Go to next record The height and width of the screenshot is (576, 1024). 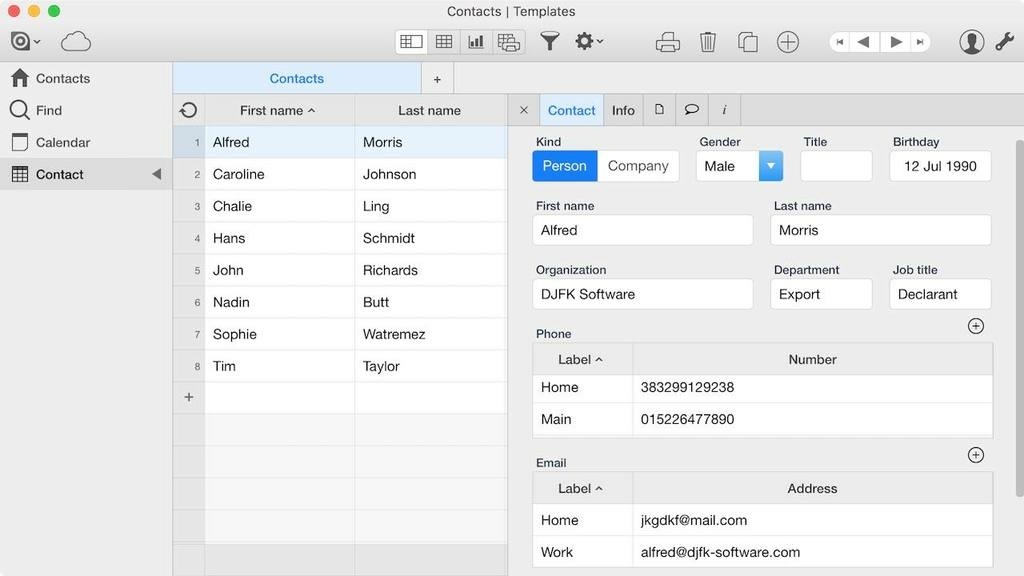[896, 42]
